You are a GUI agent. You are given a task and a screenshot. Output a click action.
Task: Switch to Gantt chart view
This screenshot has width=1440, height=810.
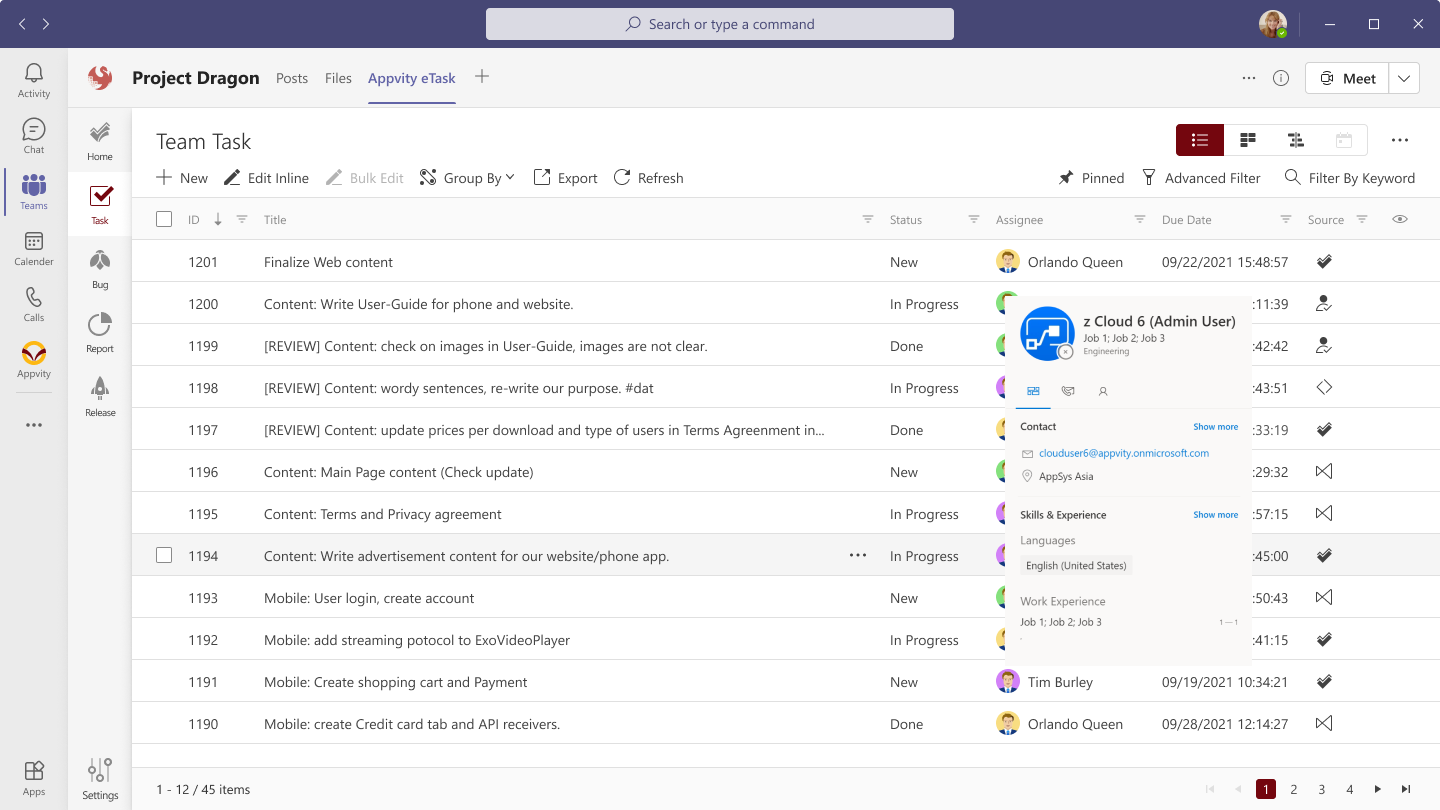tap(1295, 140)
